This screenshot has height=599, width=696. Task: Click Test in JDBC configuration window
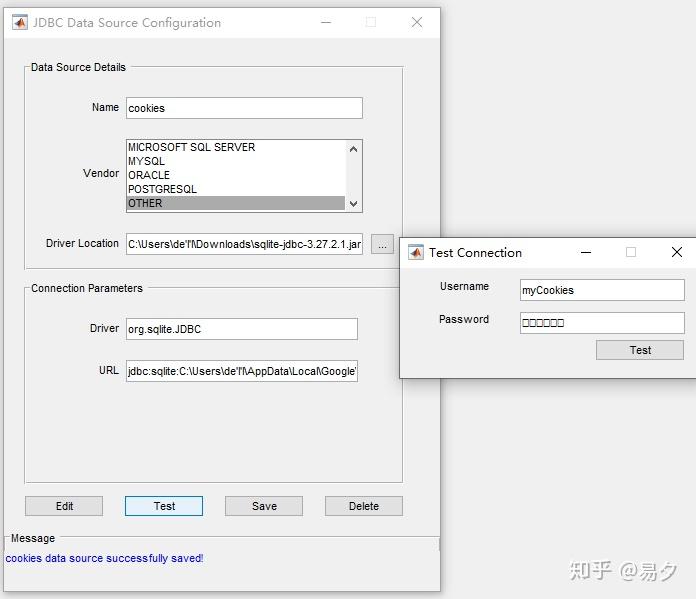click(164, 506)
